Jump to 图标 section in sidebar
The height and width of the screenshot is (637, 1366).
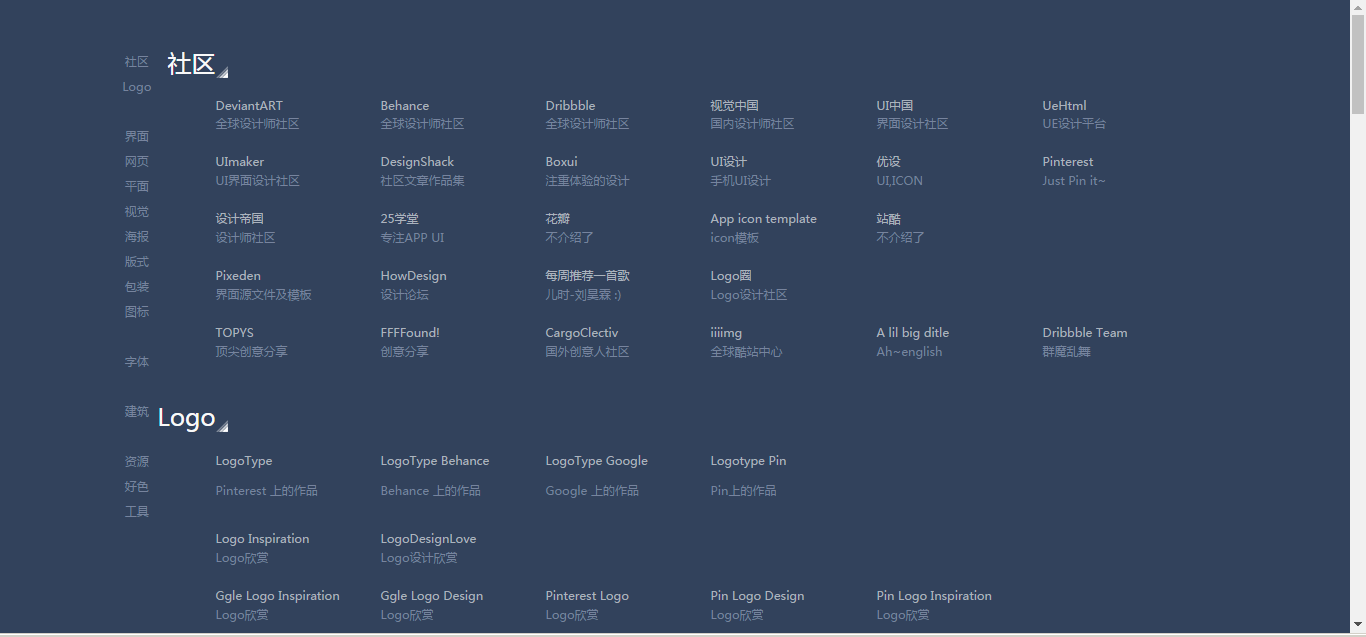tap(137, 312)
